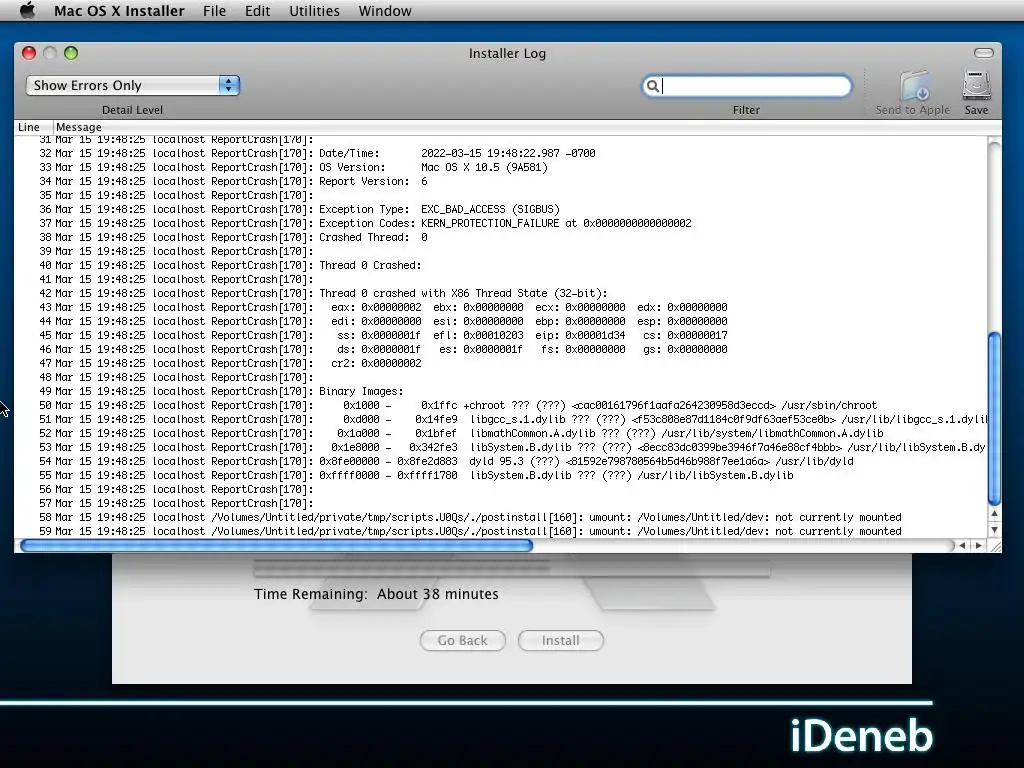Image resolution: width=1024 pixels, height=768 pixels.
Task: Select log line 49 Binary Images
Action: [x=500, y=391]
